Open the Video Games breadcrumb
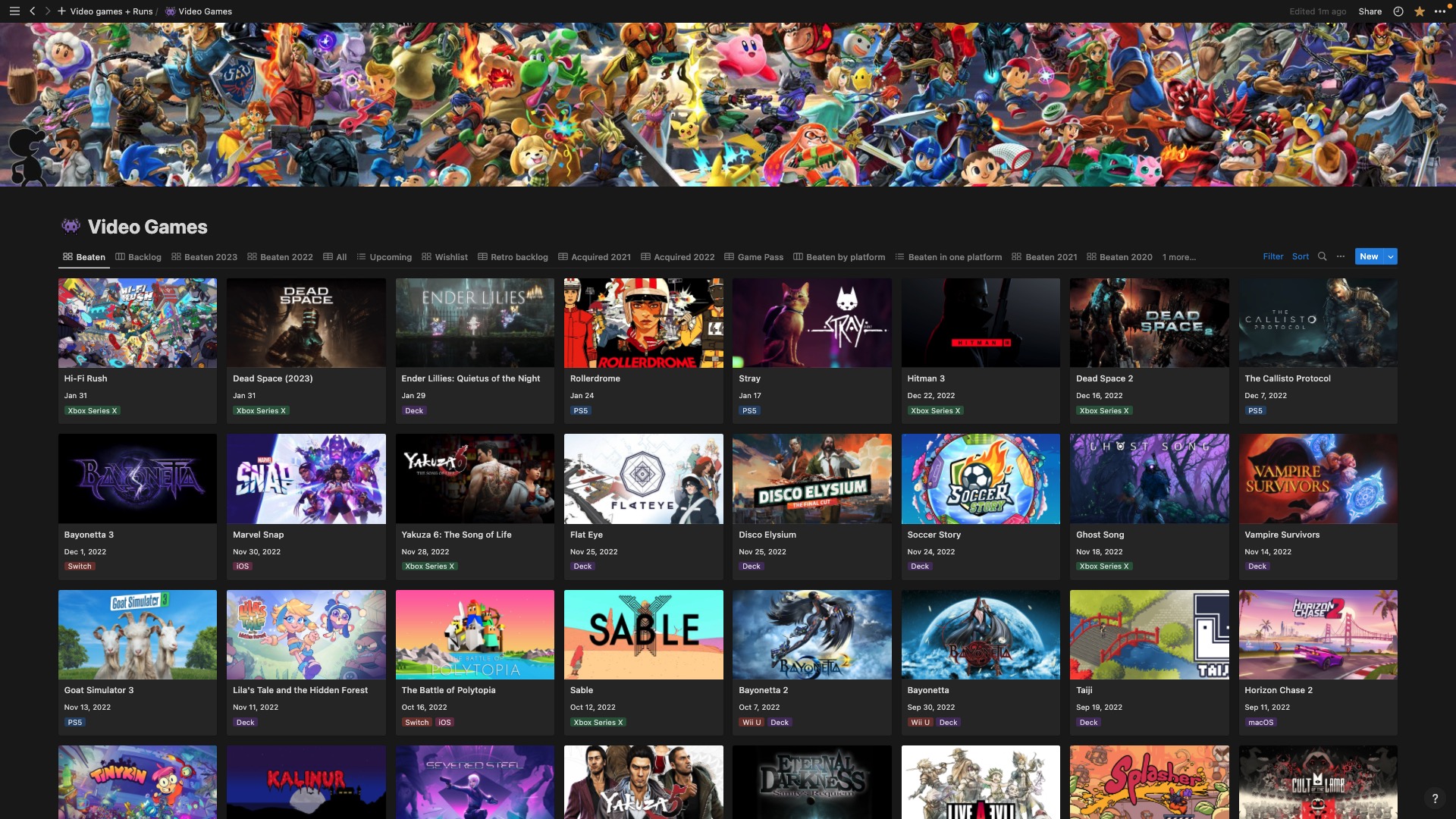The height and width of the screenshot is (819, 1456). pos(199,11)
